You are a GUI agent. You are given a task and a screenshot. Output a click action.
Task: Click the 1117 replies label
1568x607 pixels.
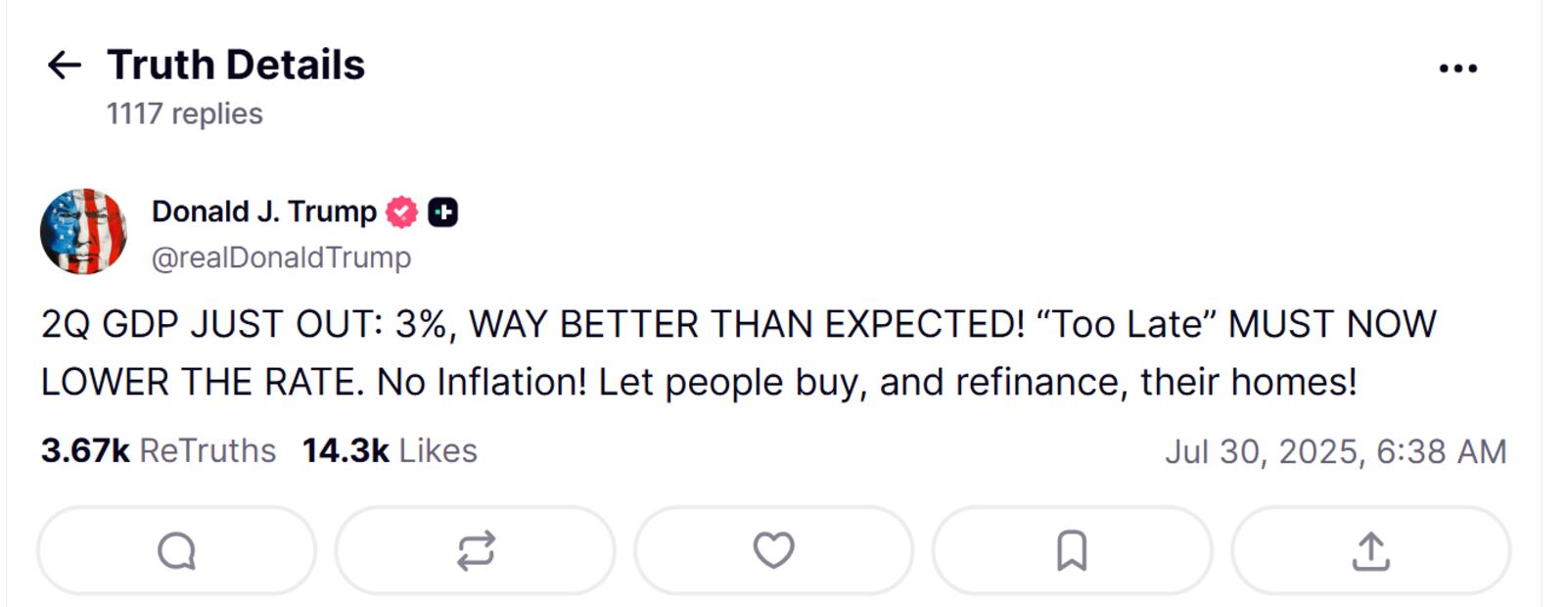click(184, 114)
